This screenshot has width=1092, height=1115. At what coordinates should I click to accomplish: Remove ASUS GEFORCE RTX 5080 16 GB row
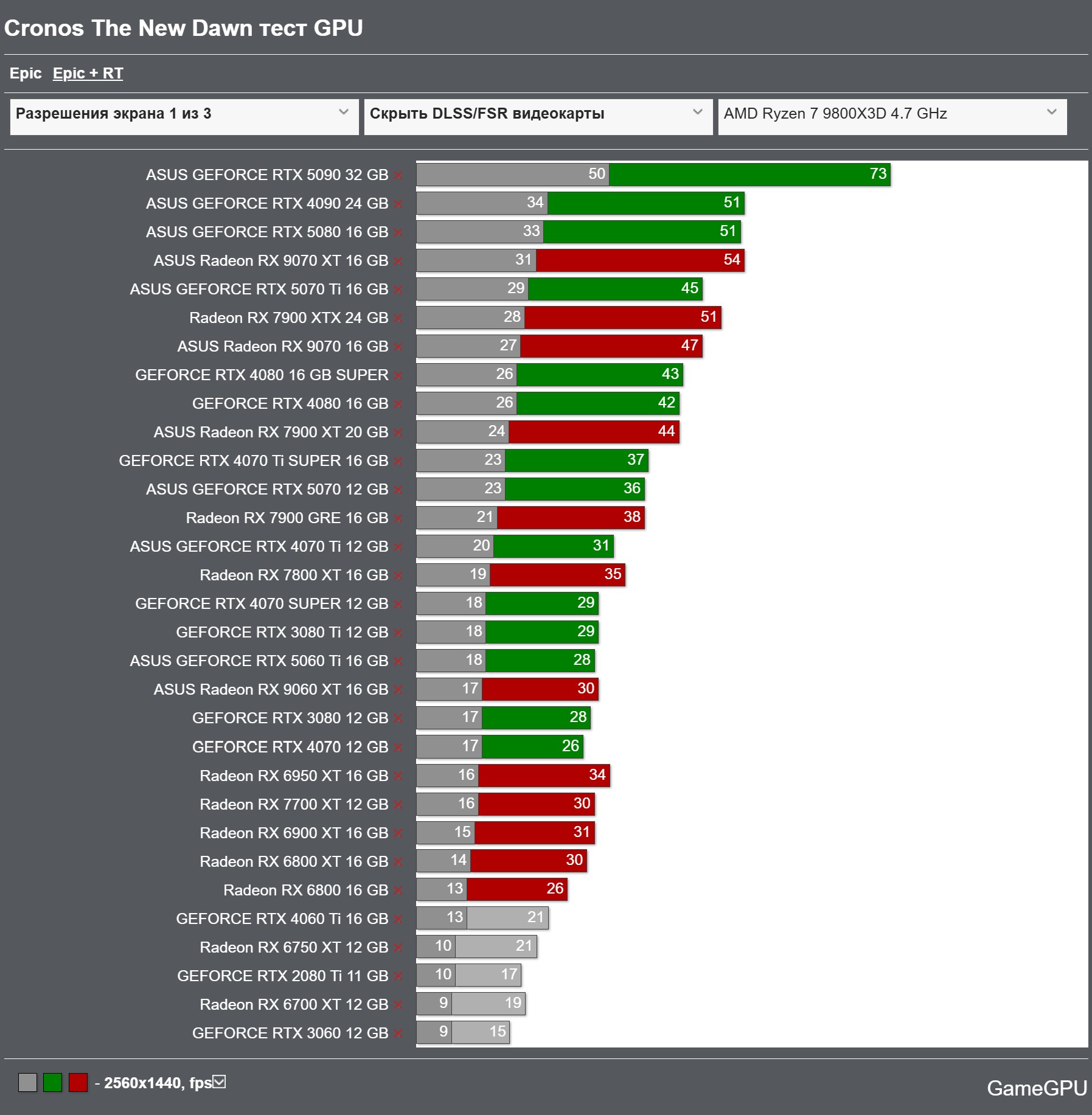pyautogui.click(x=398, y=232)
